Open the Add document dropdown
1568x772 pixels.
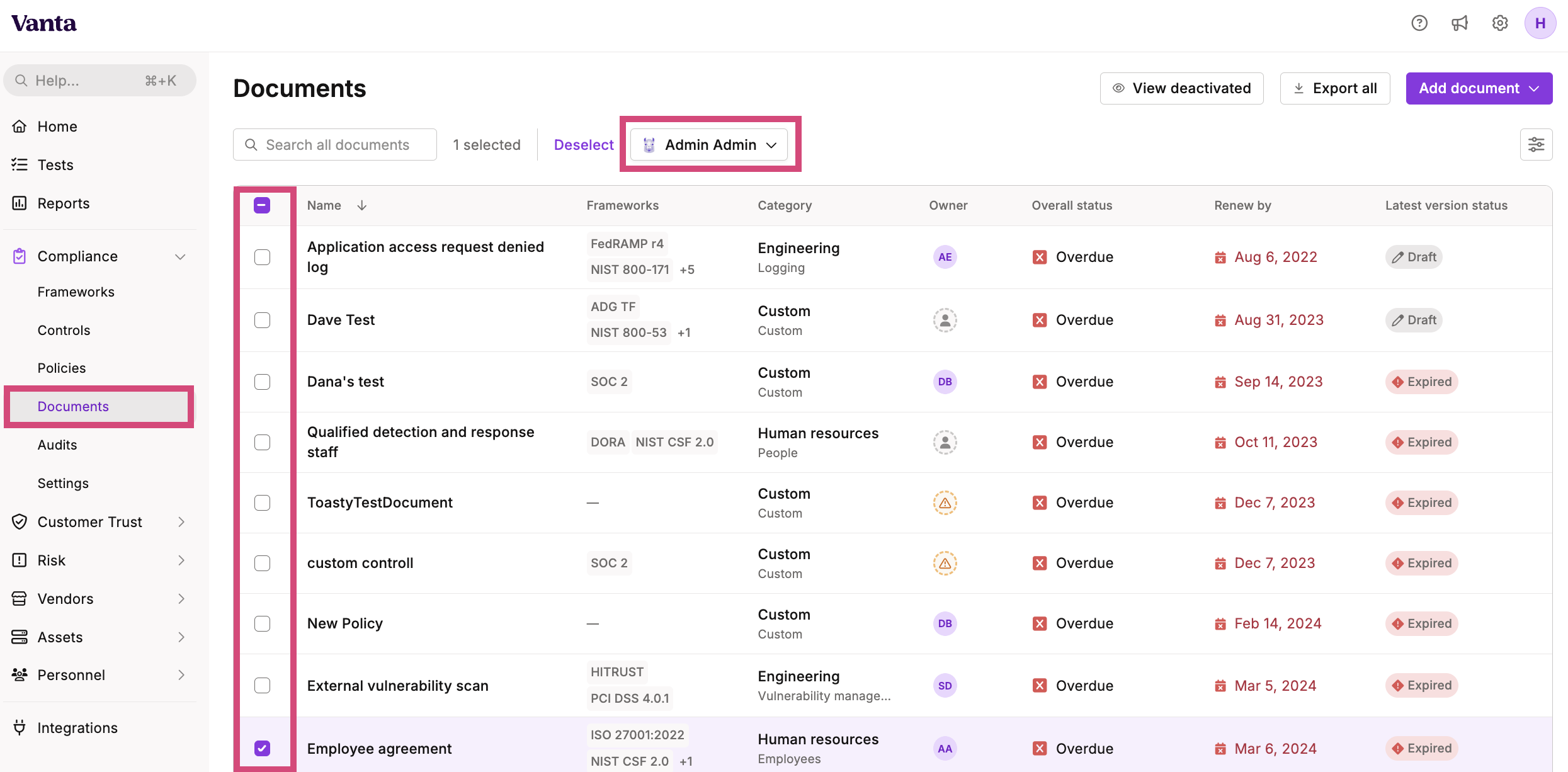[1479, 88]
